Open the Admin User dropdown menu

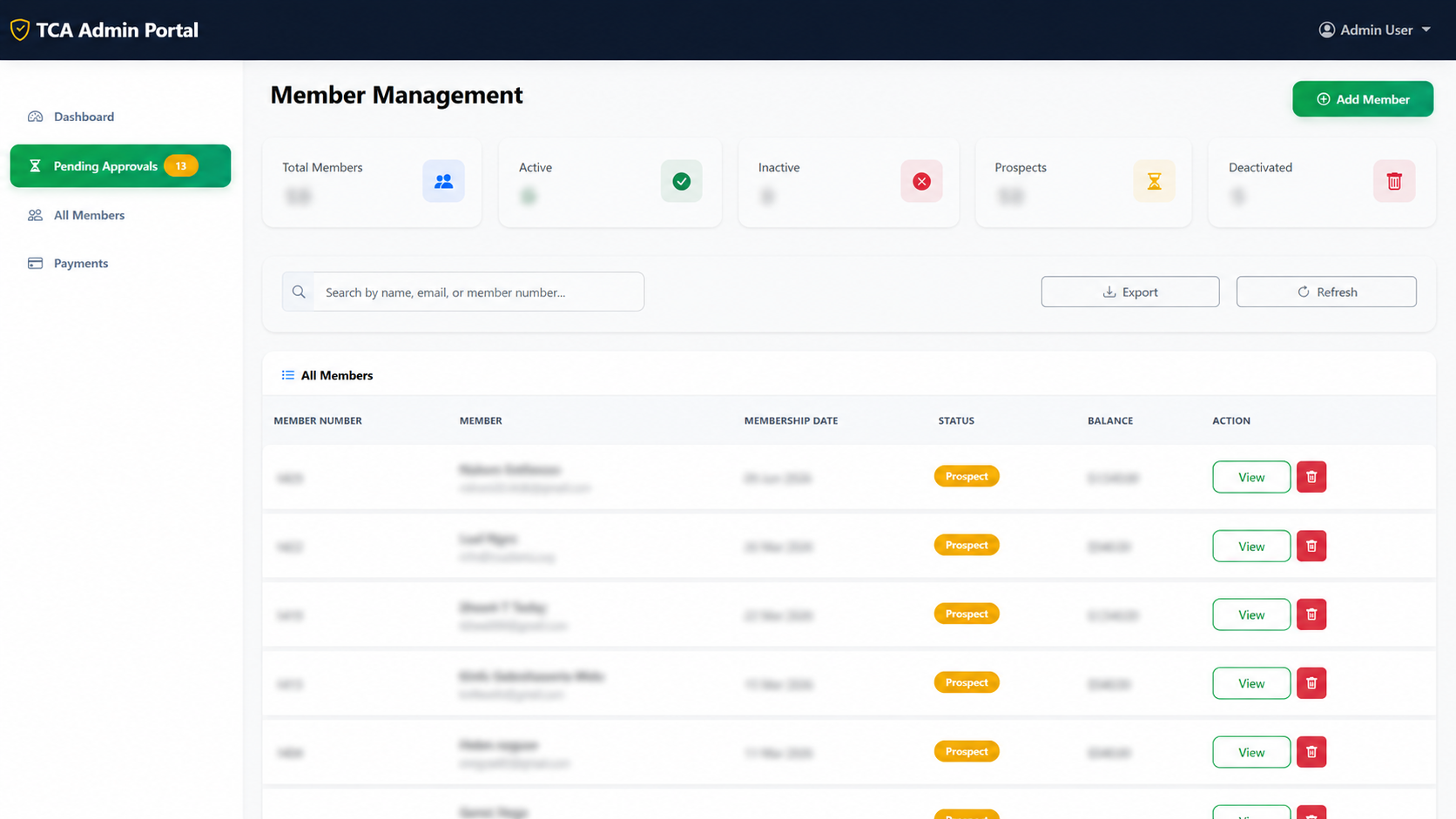coord(1375,30)
